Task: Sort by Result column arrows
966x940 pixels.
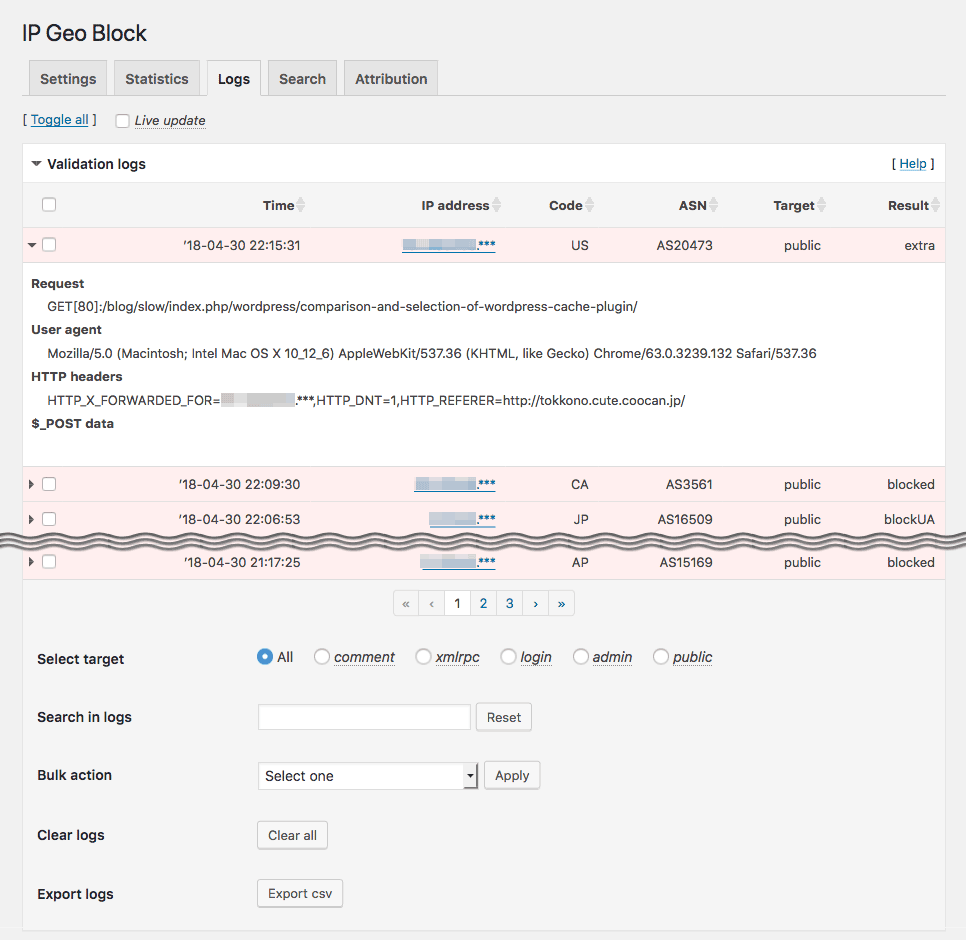Action: [936, 205]
